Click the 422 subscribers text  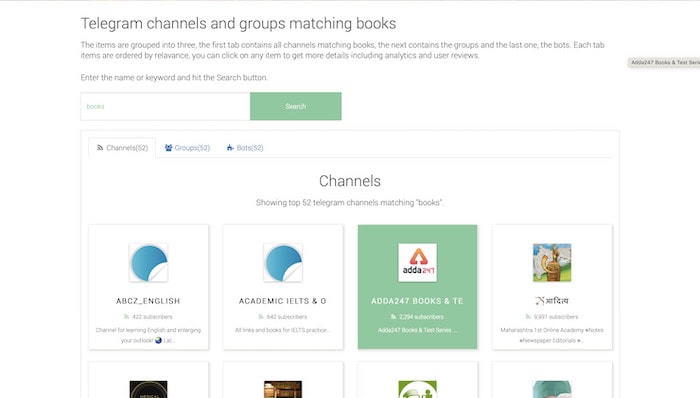(152, 317)
